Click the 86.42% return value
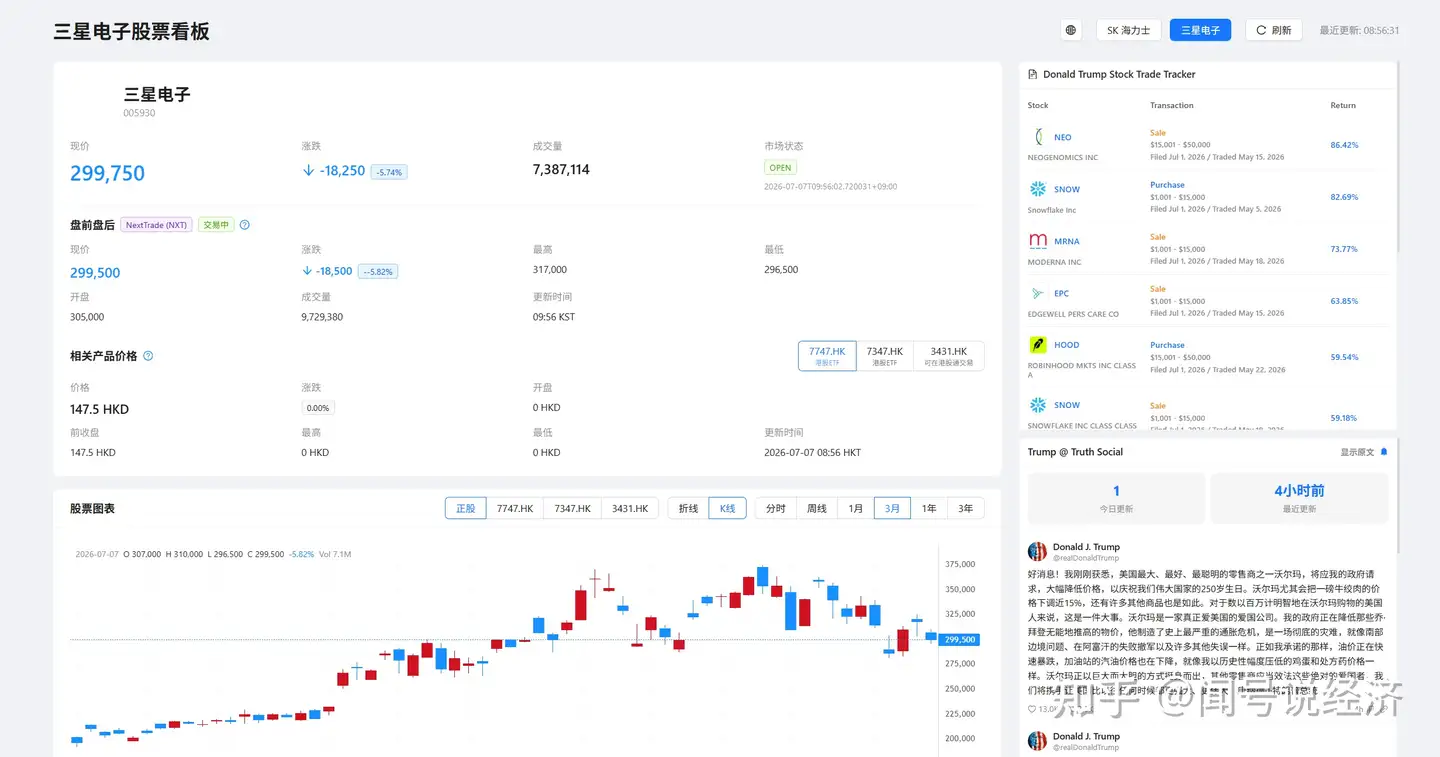This screenshot has height=757, width=1440. tap(1344, 145)
